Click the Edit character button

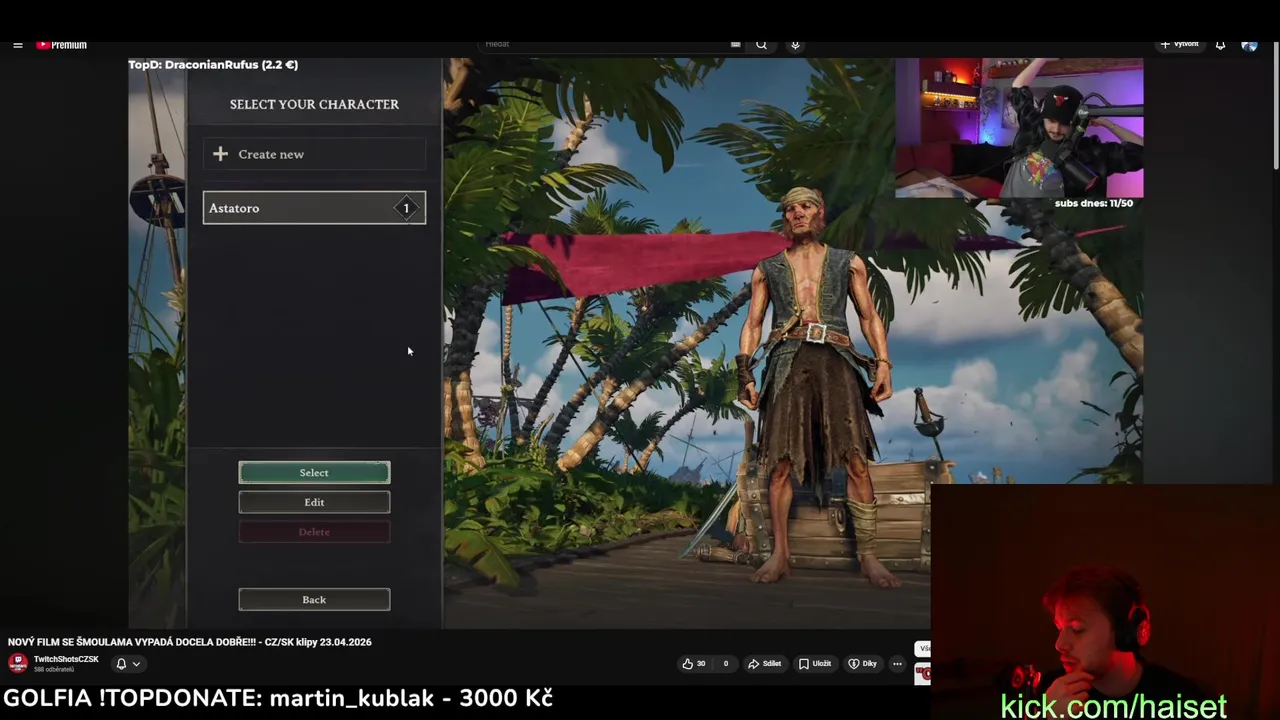(314, 502)
